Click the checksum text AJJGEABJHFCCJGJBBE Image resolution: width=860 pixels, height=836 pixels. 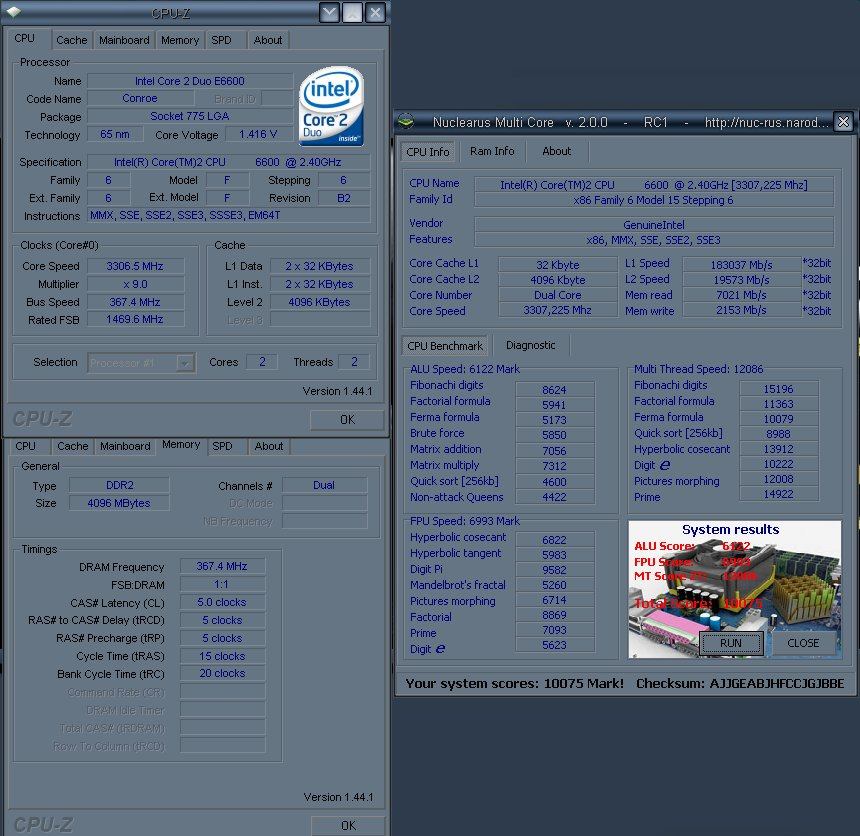777,684
